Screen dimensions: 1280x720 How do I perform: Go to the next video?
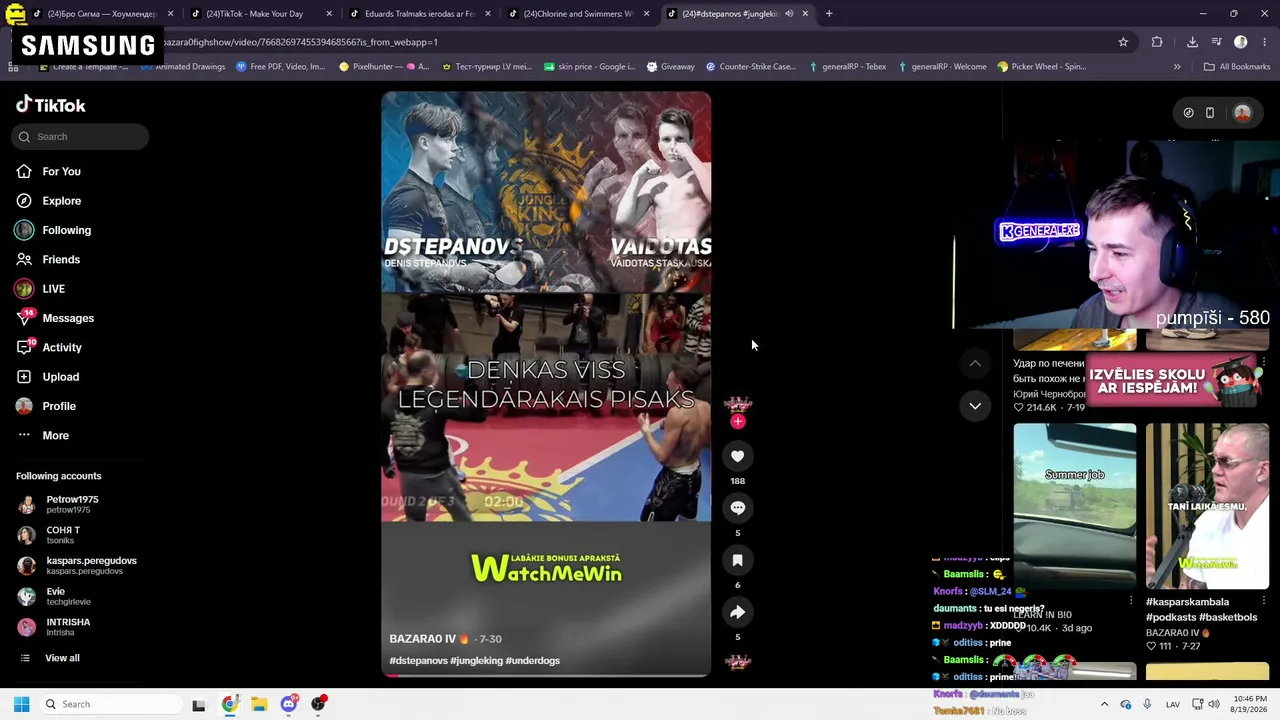tap(975, 406)
